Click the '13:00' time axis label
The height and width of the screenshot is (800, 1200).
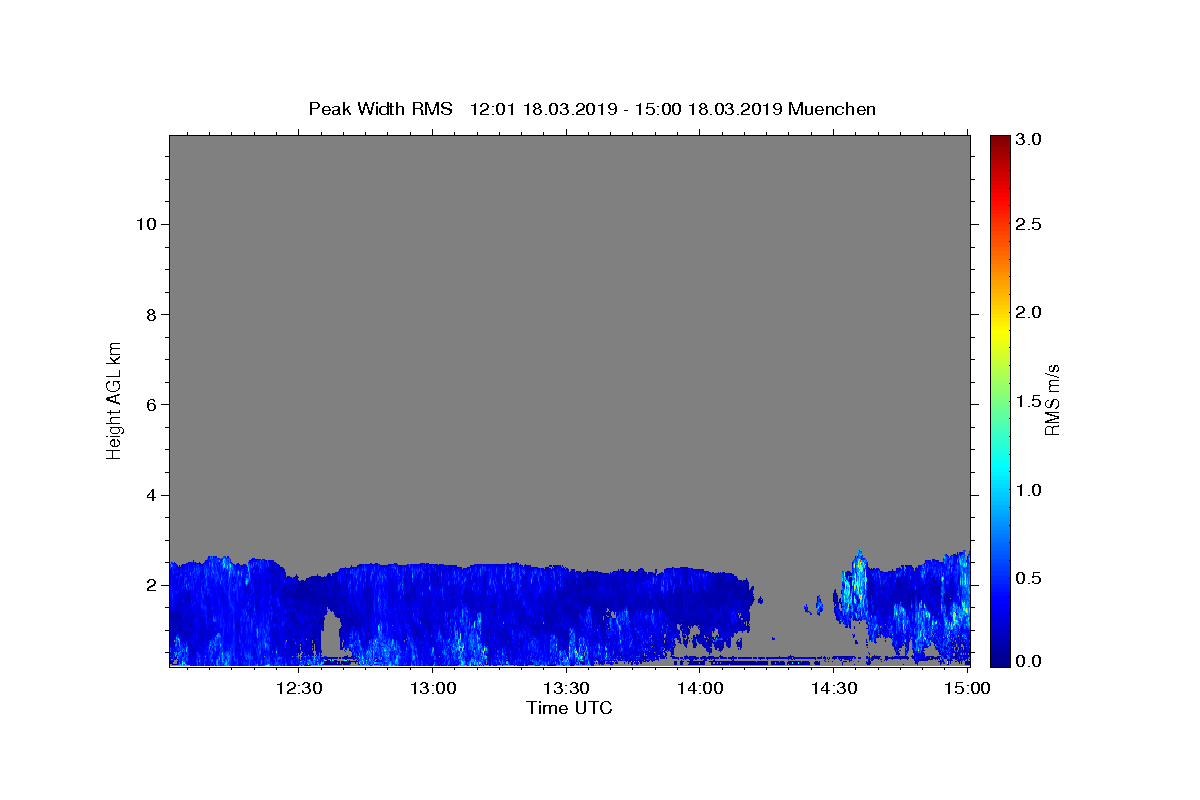[x=433, y=688]
